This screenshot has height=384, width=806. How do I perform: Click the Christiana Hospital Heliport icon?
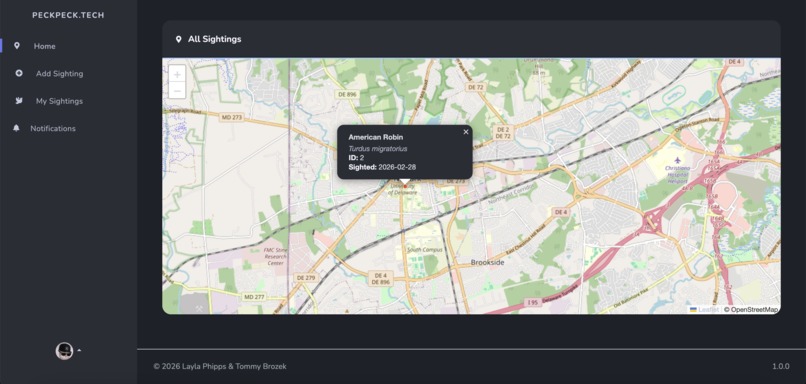677,160
